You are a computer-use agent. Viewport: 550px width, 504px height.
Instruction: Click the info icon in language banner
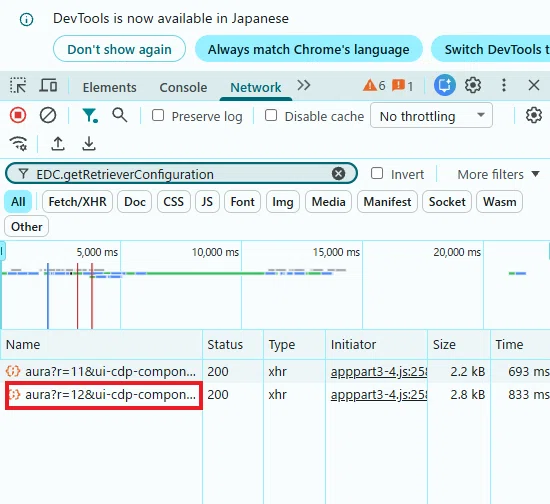click(26, 19)
